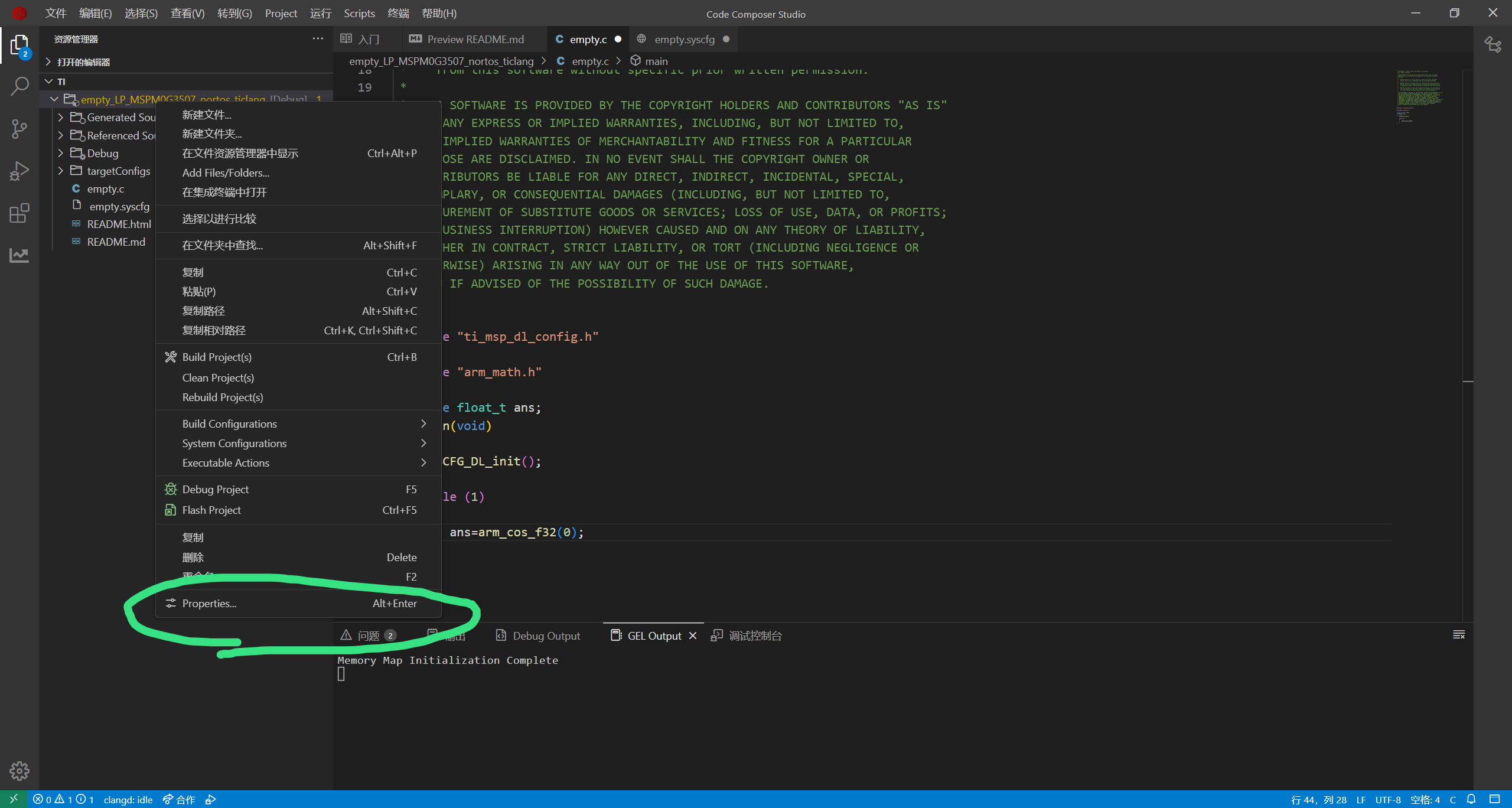Select Flash Project menu entry
This screenshot has width=1512, height=808.
click(211, 510)
